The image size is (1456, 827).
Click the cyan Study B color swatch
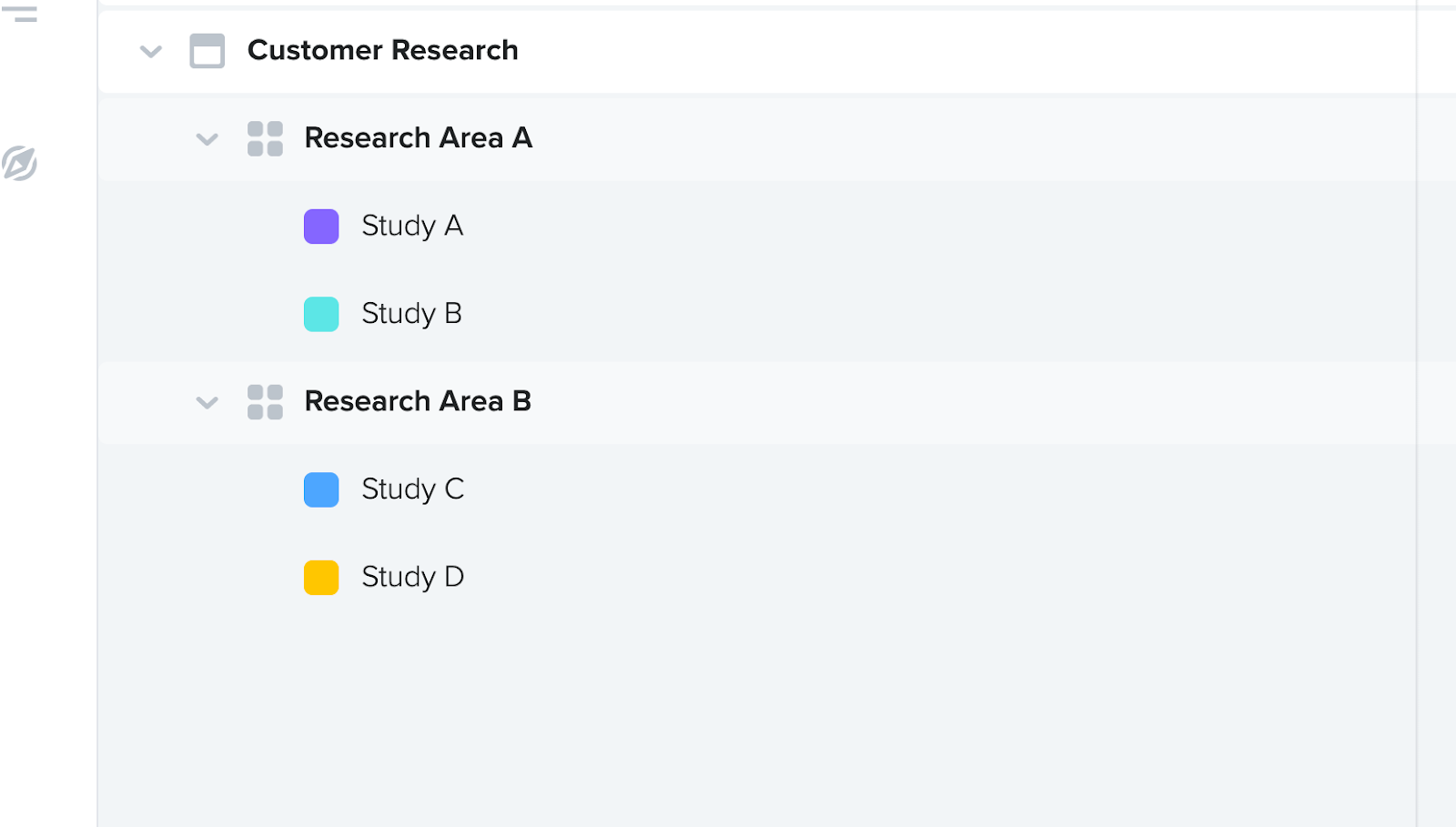coord(321,314)
